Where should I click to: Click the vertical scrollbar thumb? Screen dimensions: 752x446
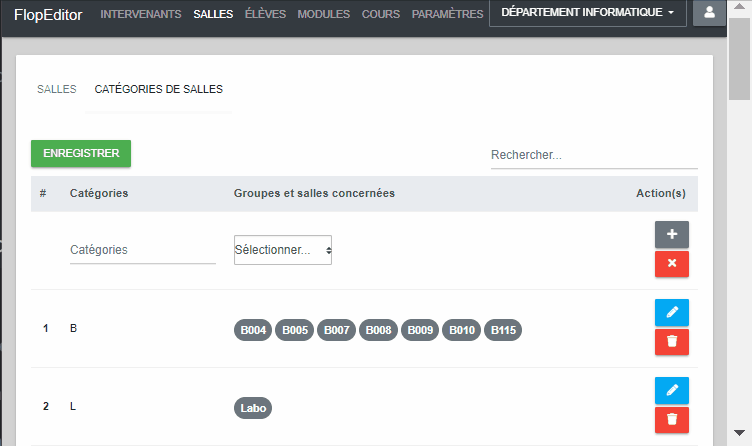tap(739, 59)
